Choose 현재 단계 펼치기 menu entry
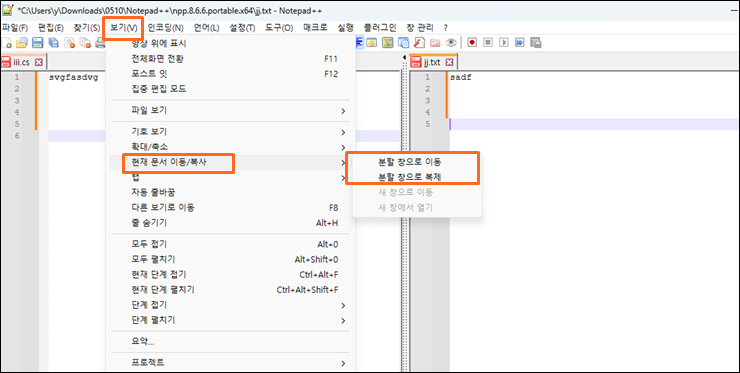This screenshot has height=373, width=740. [x=230, y=290]
